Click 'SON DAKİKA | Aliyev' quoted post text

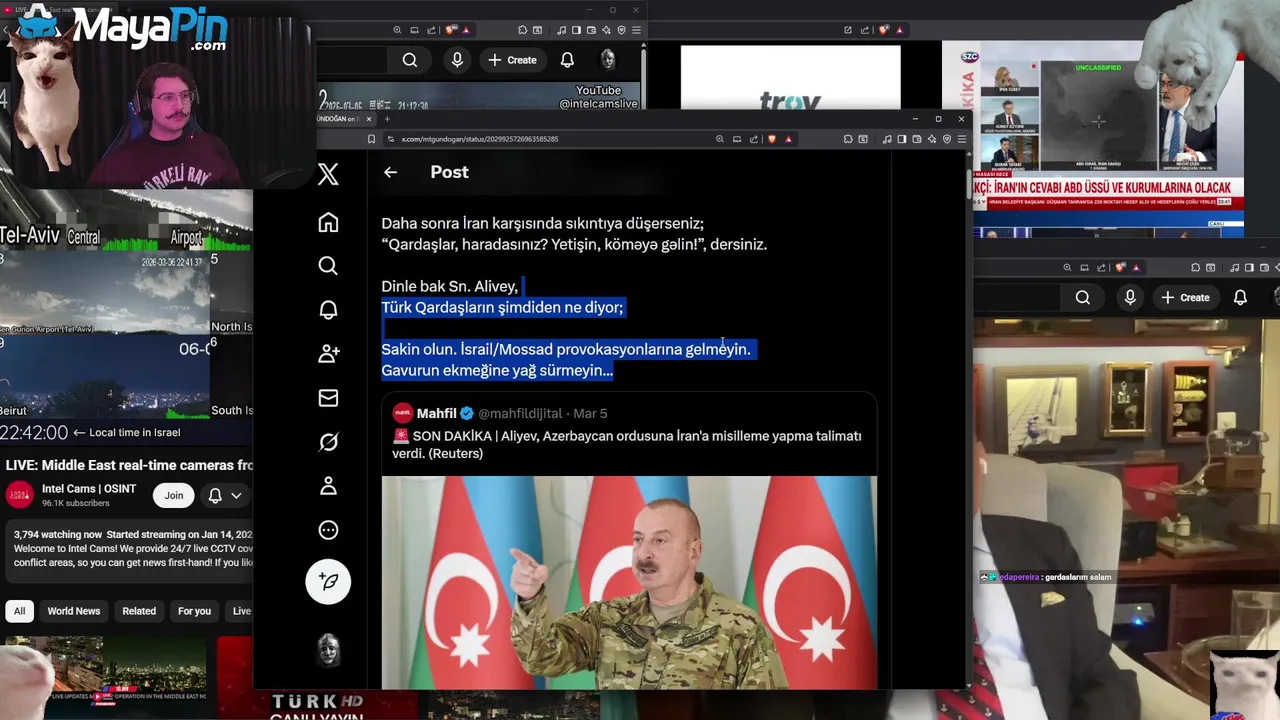click(627, 445)
